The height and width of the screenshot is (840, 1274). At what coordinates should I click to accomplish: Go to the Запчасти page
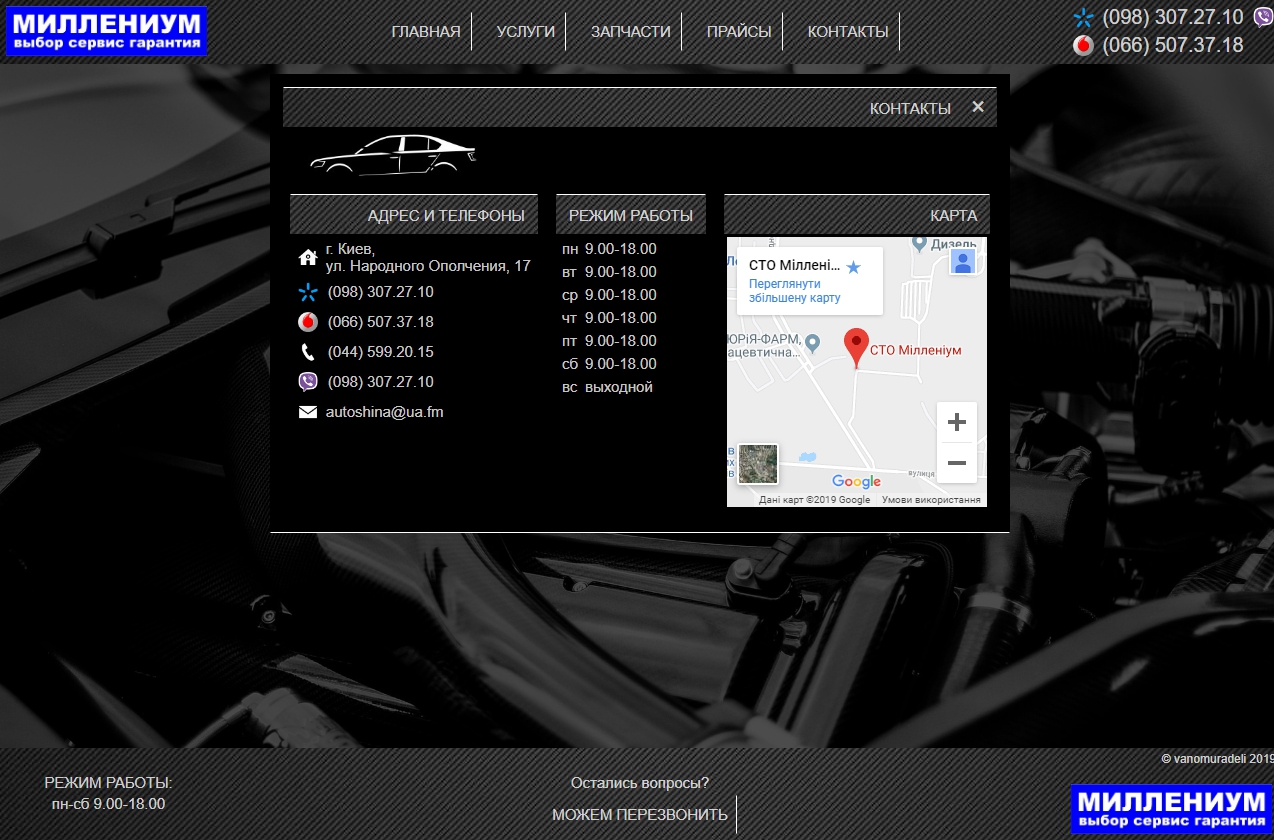click(x=630, y=32)
